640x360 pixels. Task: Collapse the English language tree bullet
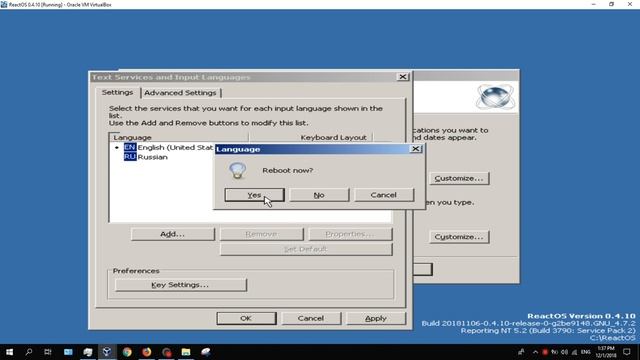point(117,147)
